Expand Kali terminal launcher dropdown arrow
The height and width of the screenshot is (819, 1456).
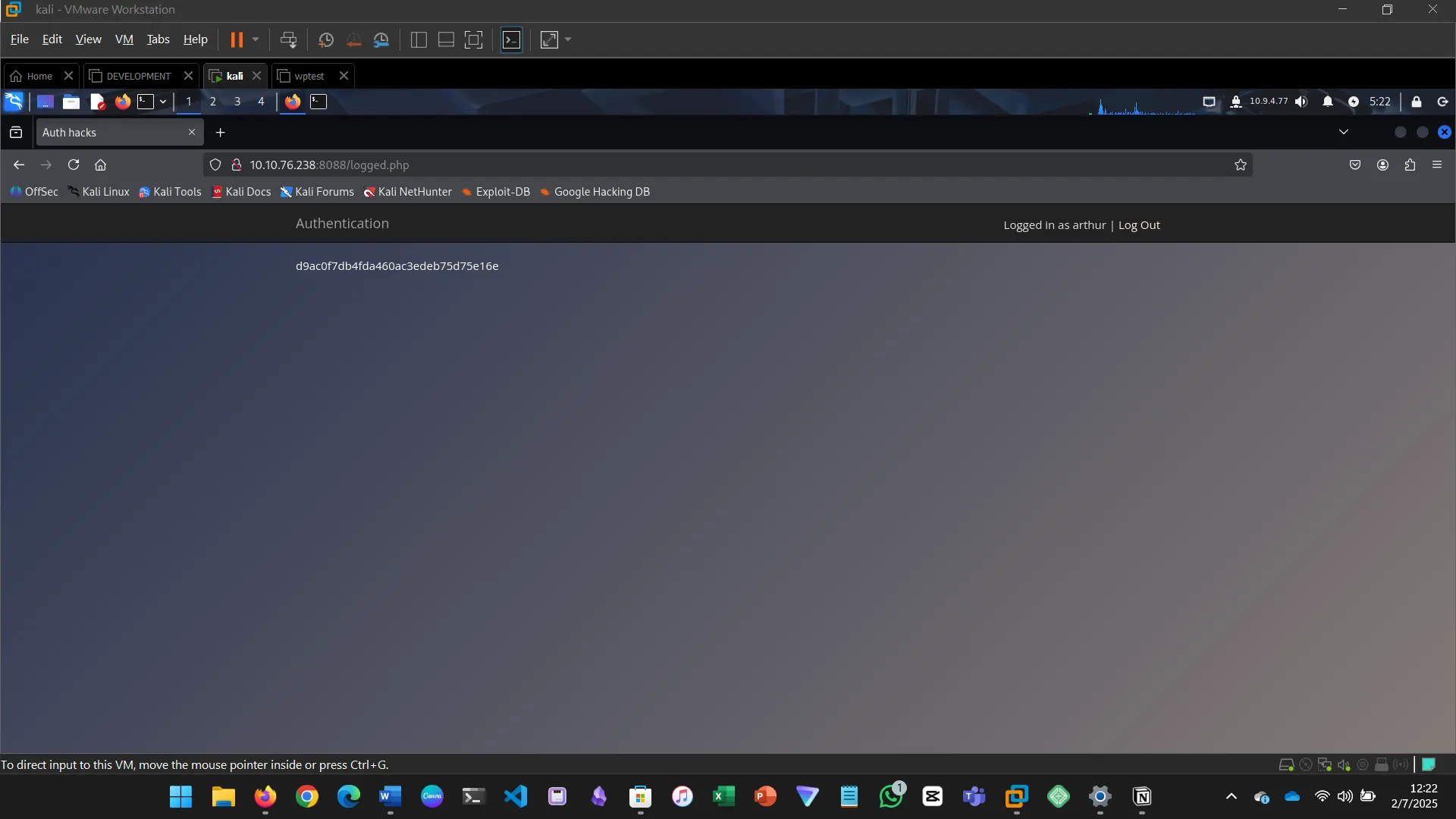(x=163, y=102)
